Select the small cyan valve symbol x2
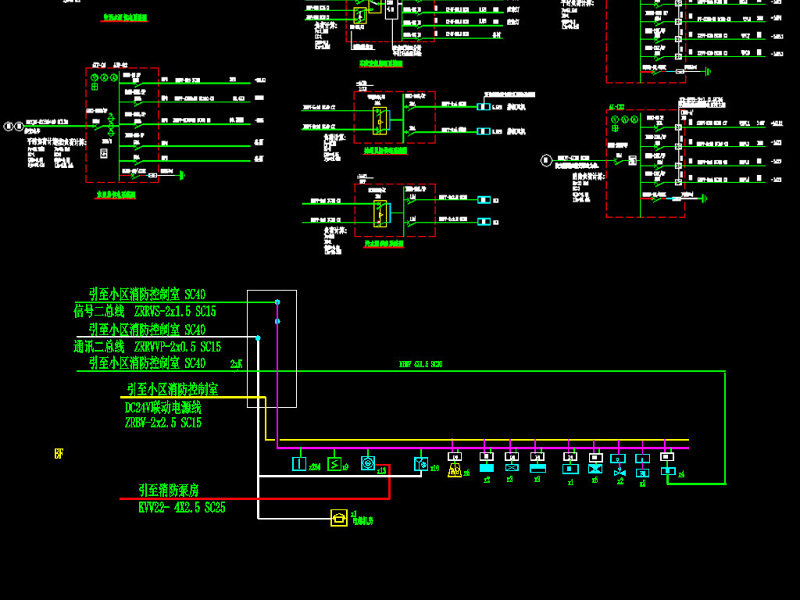 tap(620, 473)
